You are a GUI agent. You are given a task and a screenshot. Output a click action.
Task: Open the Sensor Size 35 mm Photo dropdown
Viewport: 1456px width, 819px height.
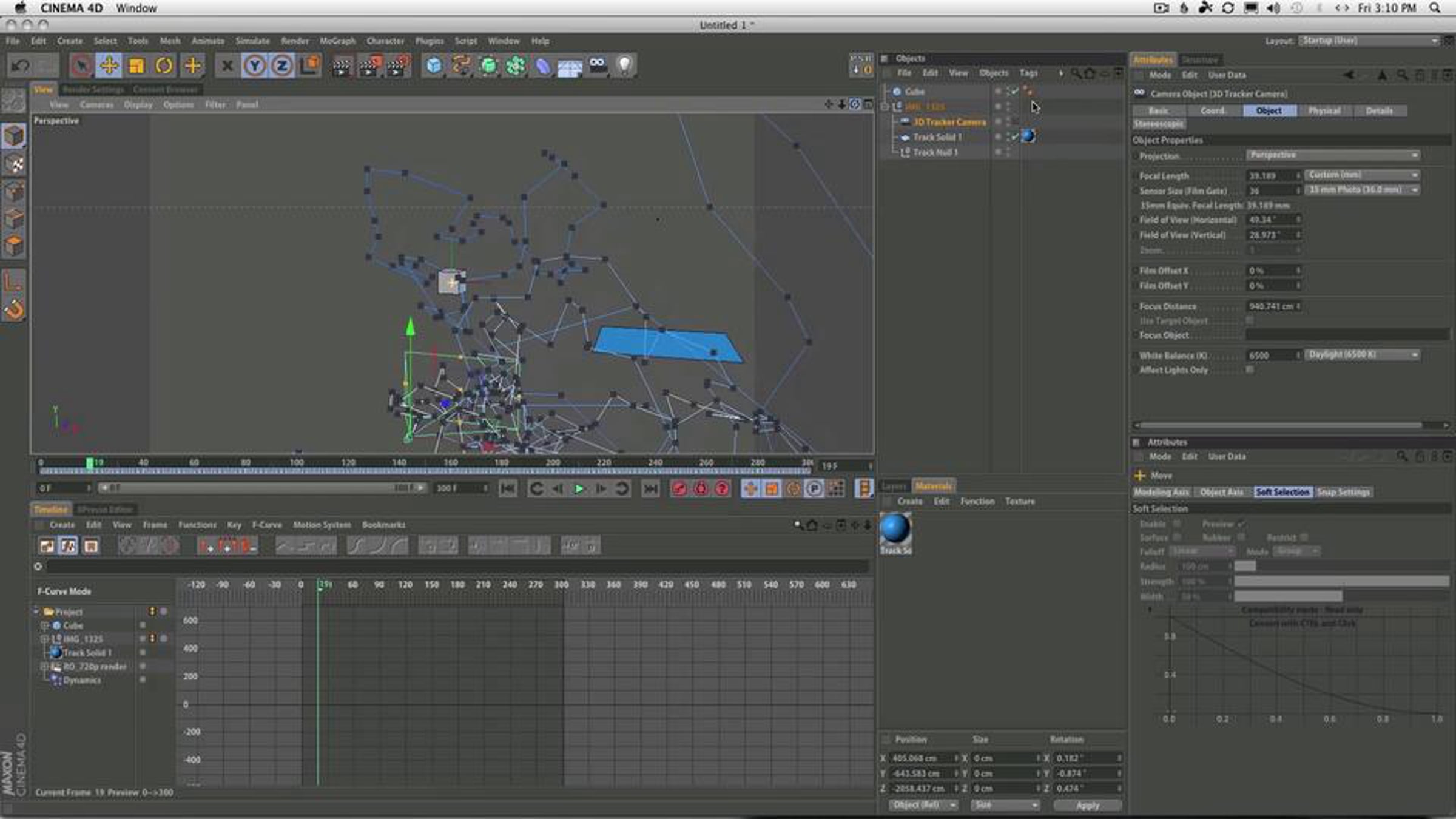(1362, 190)
